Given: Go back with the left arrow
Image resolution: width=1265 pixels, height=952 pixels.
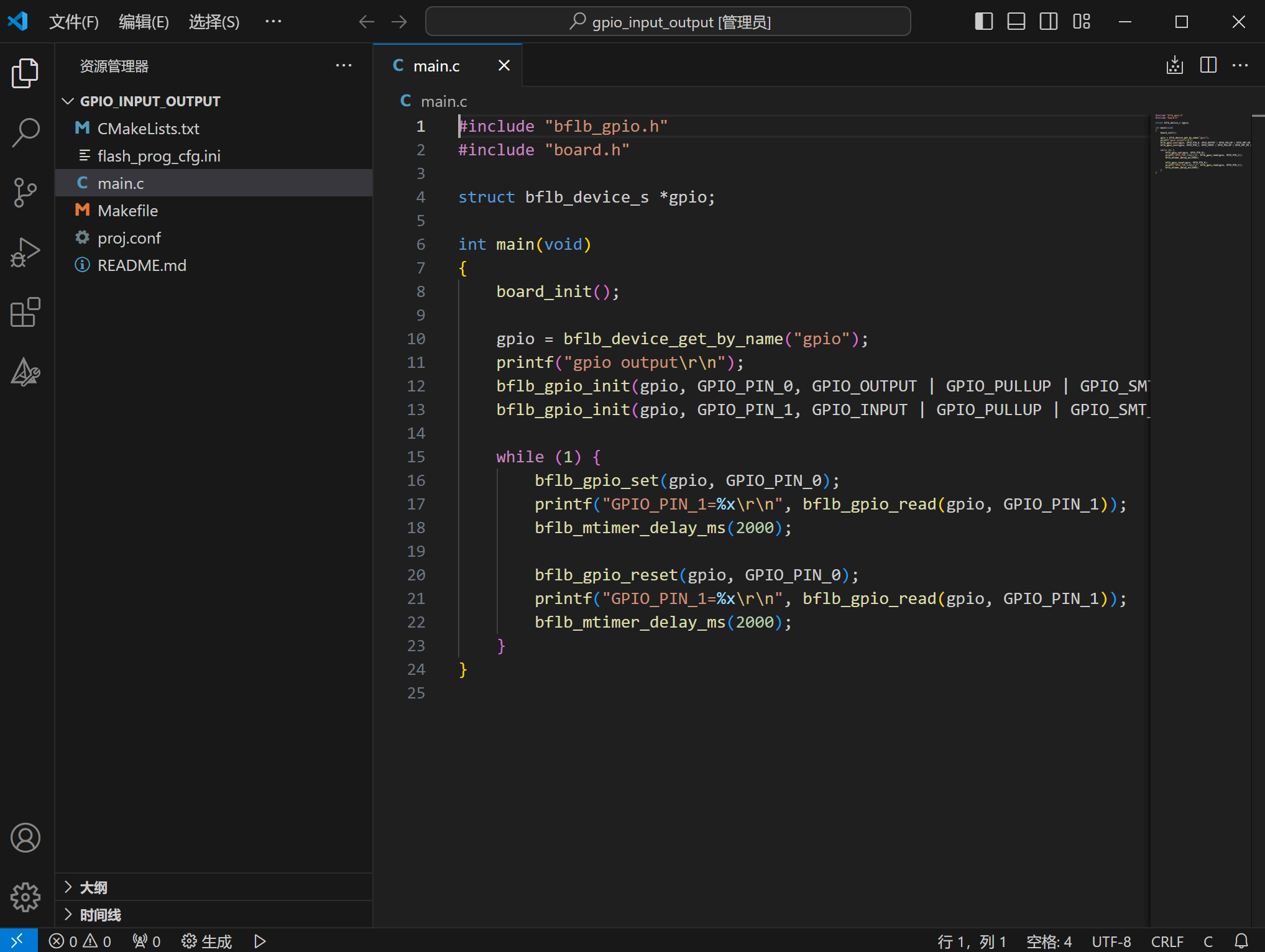Looking at the screenshot, I should pyautogui.click(x=367, y=22).
